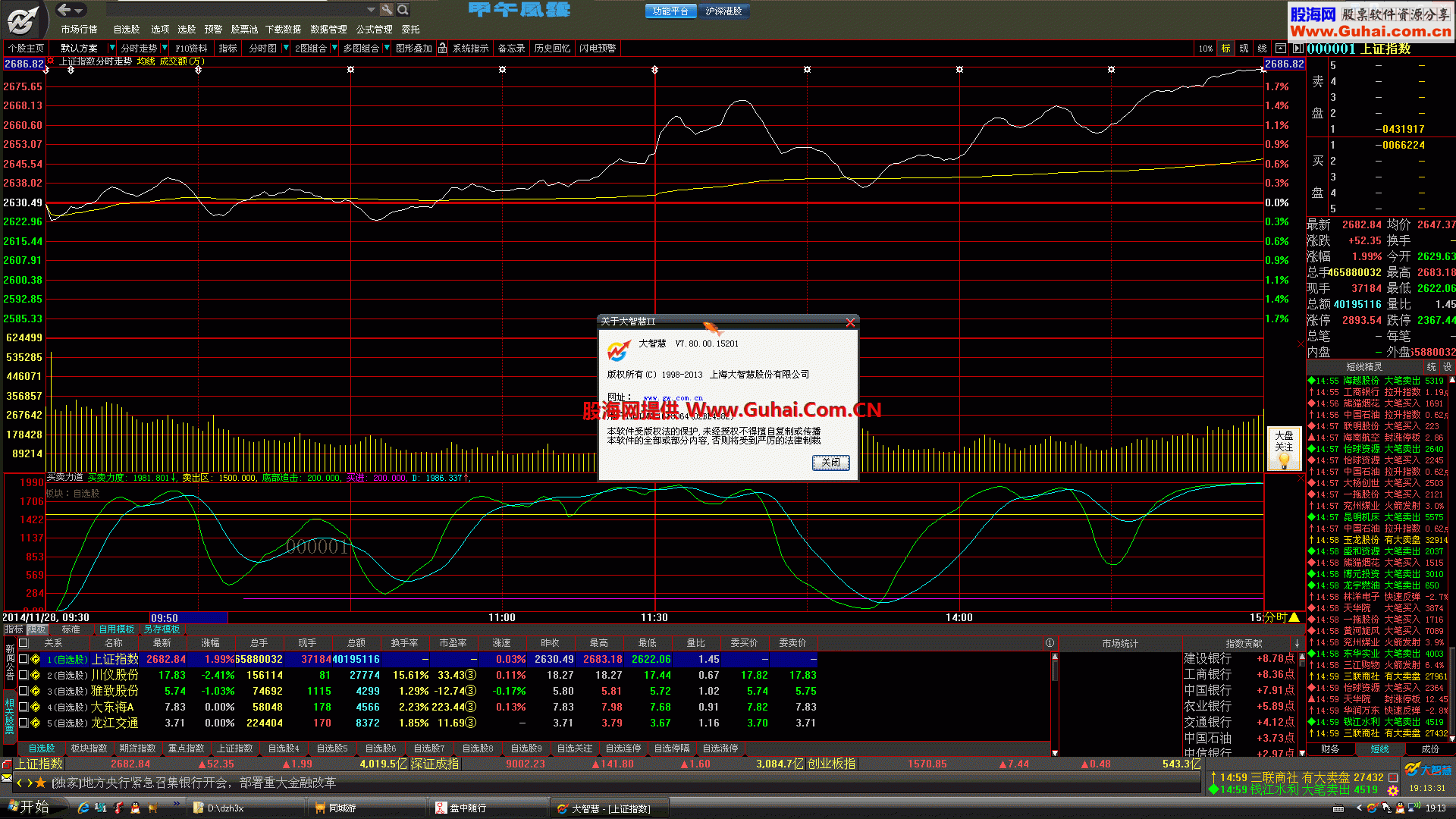The image size is (1456, 819).
Task: Open the 公式管理 menu
Action: pos(375,30)
